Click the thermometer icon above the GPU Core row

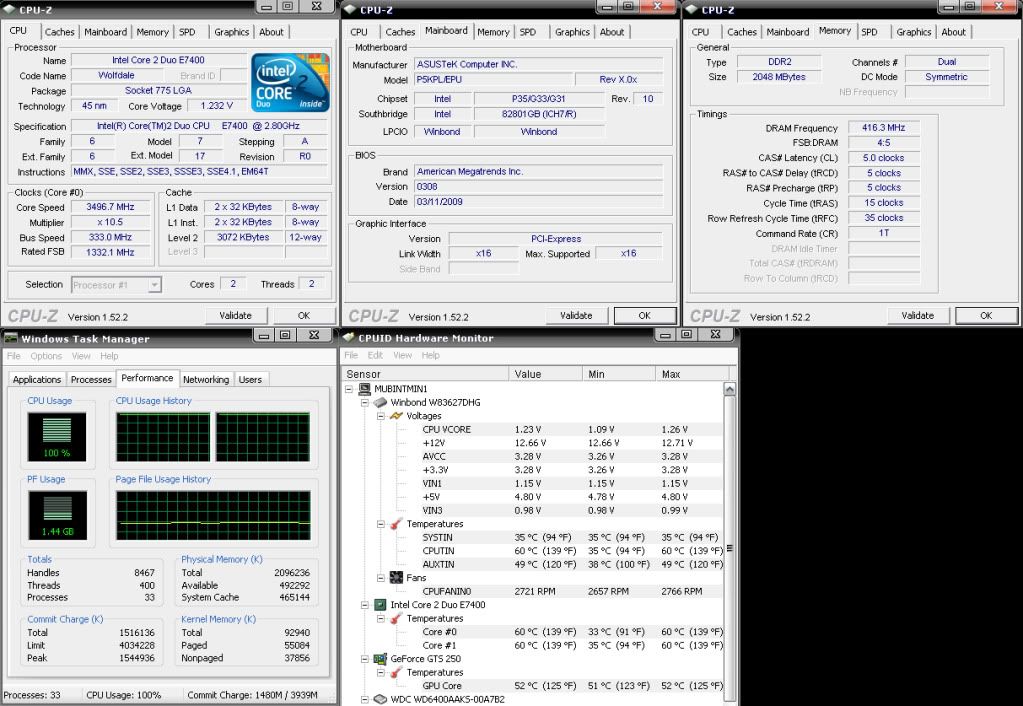pyautogui.click(x=396, y=673)
